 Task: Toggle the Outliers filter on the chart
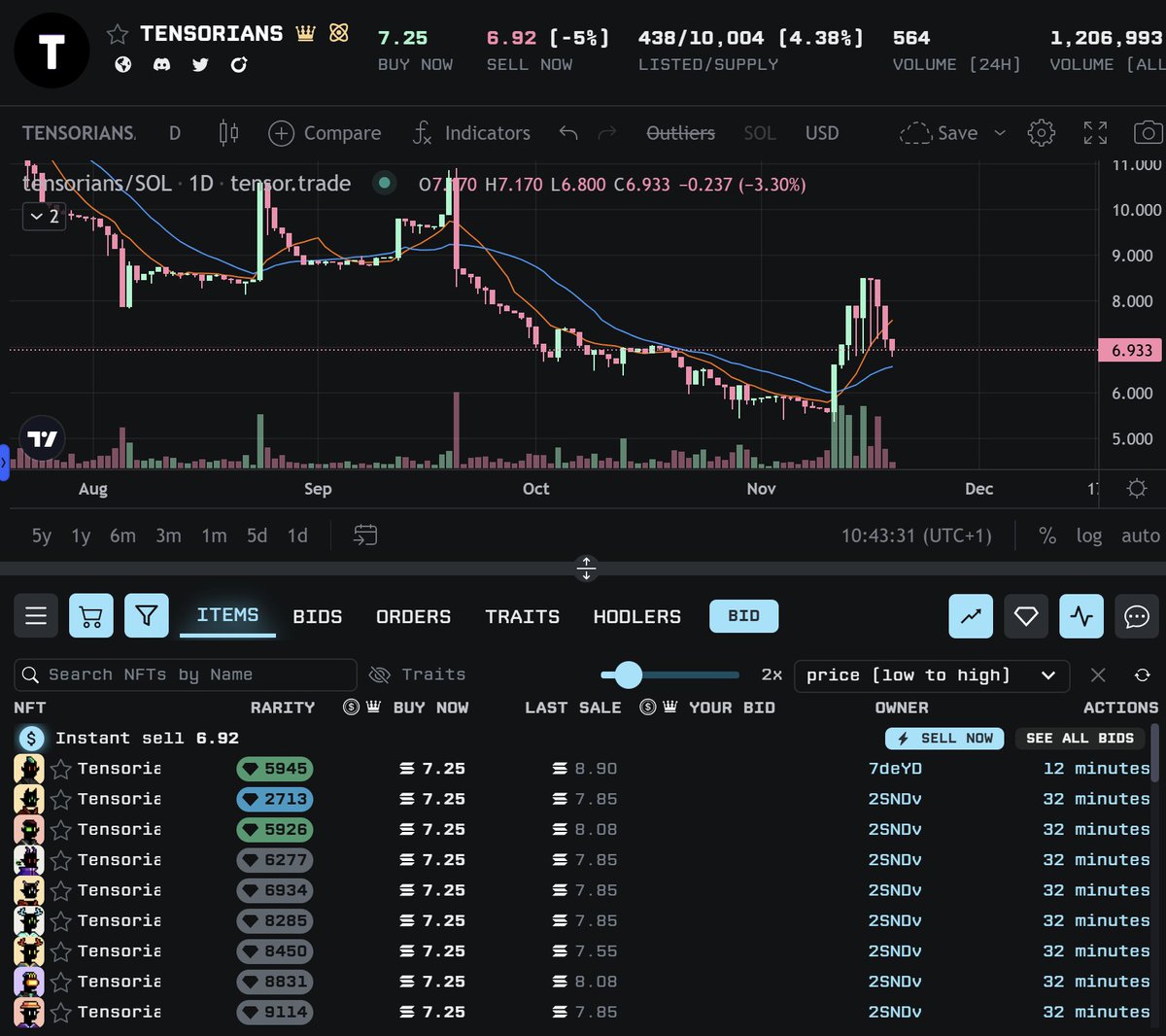[680, 133]
